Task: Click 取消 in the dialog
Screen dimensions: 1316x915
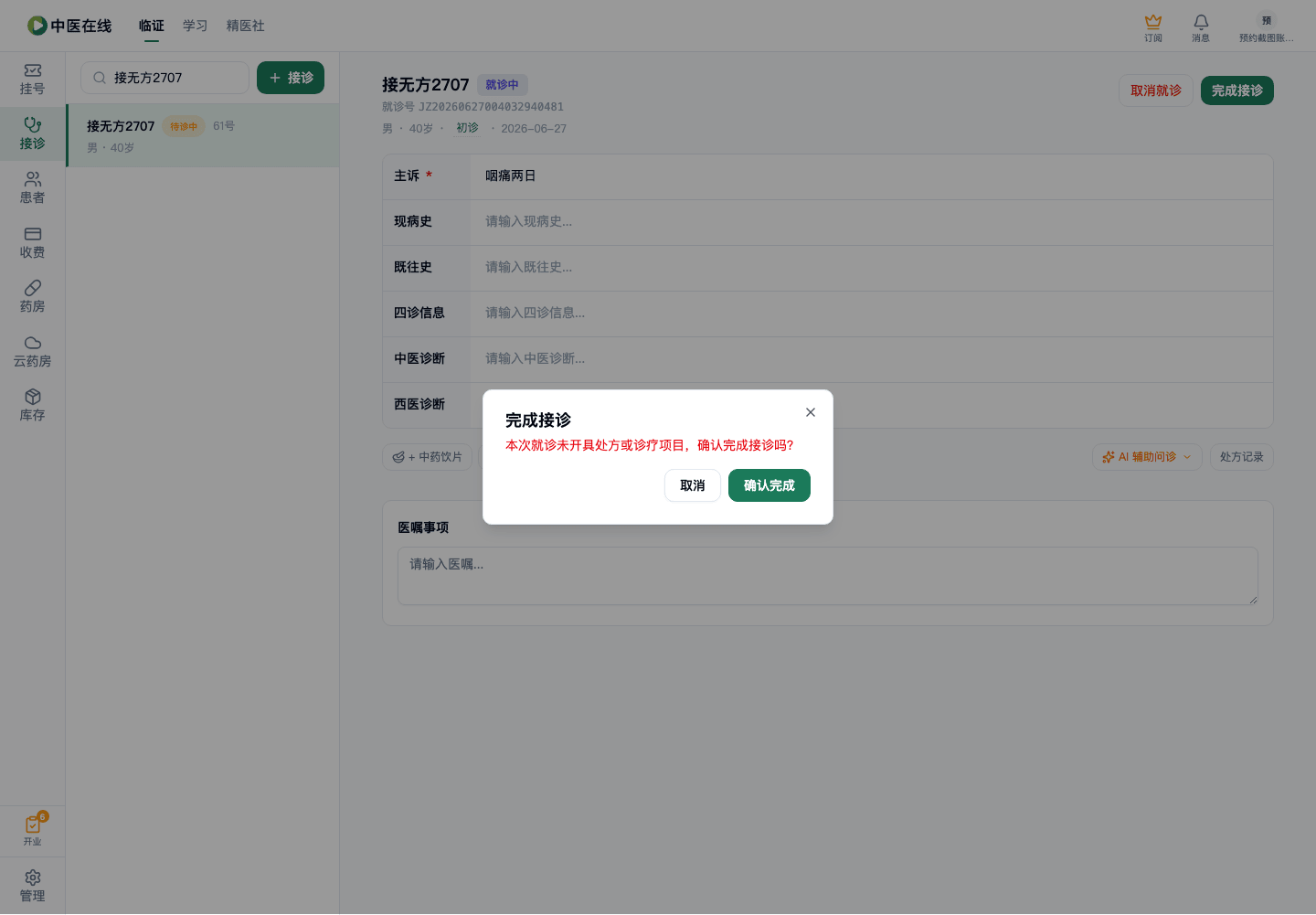Action: pyautogui.click(x=693, y=485)
